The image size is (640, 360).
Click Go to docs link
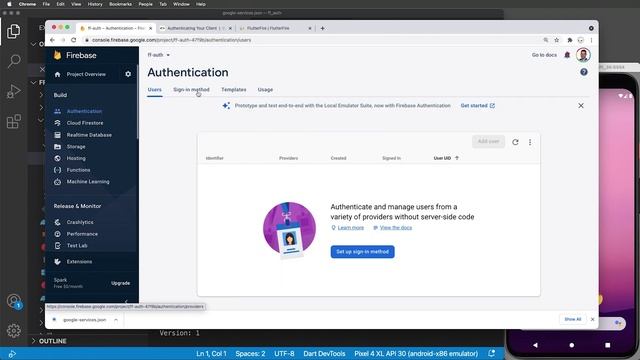(544, 55)
